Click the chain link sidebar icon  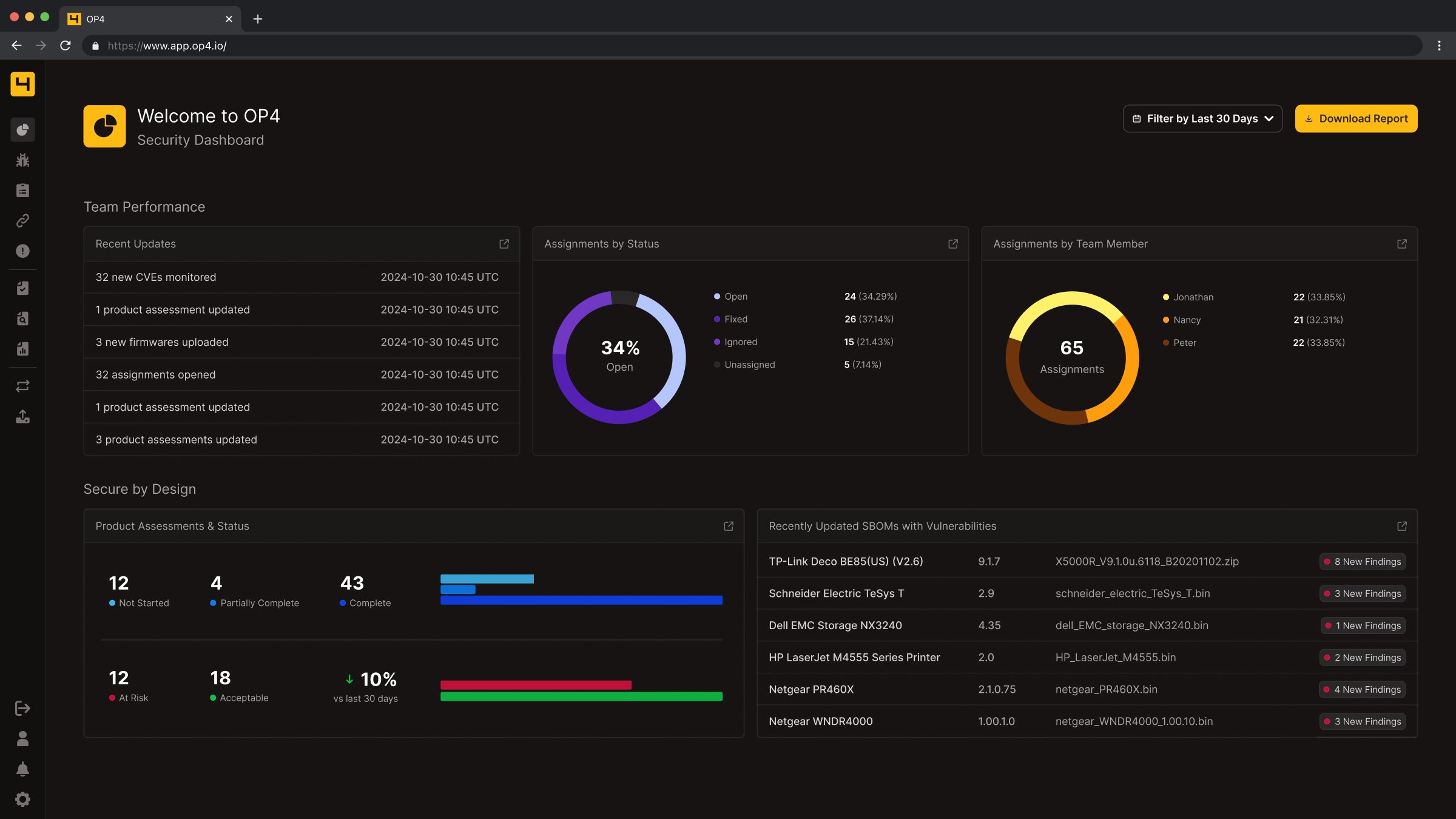22,221
